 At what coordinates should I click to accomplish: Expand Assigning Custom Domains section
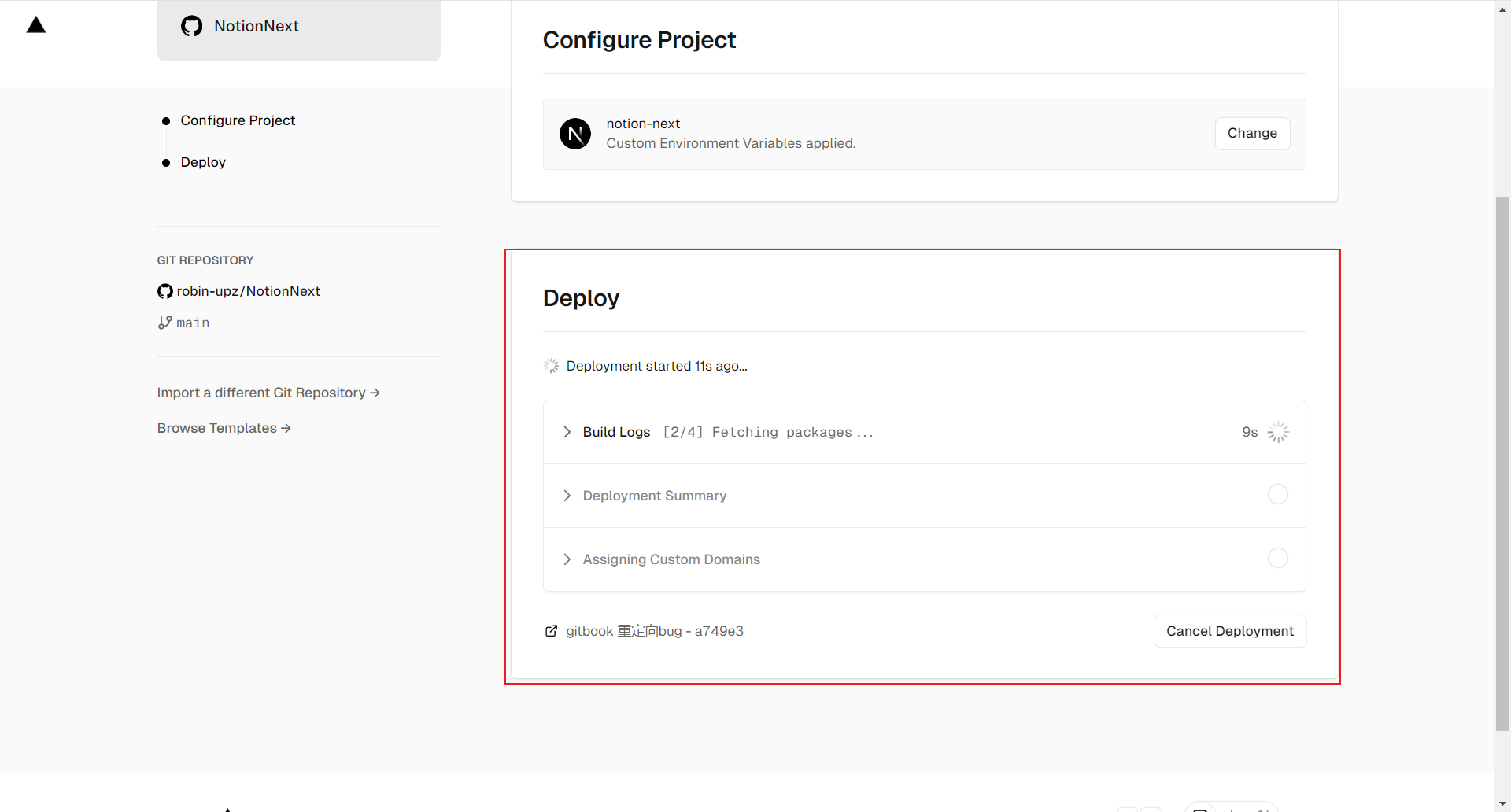pyautogui.click(x=567, y=559)
